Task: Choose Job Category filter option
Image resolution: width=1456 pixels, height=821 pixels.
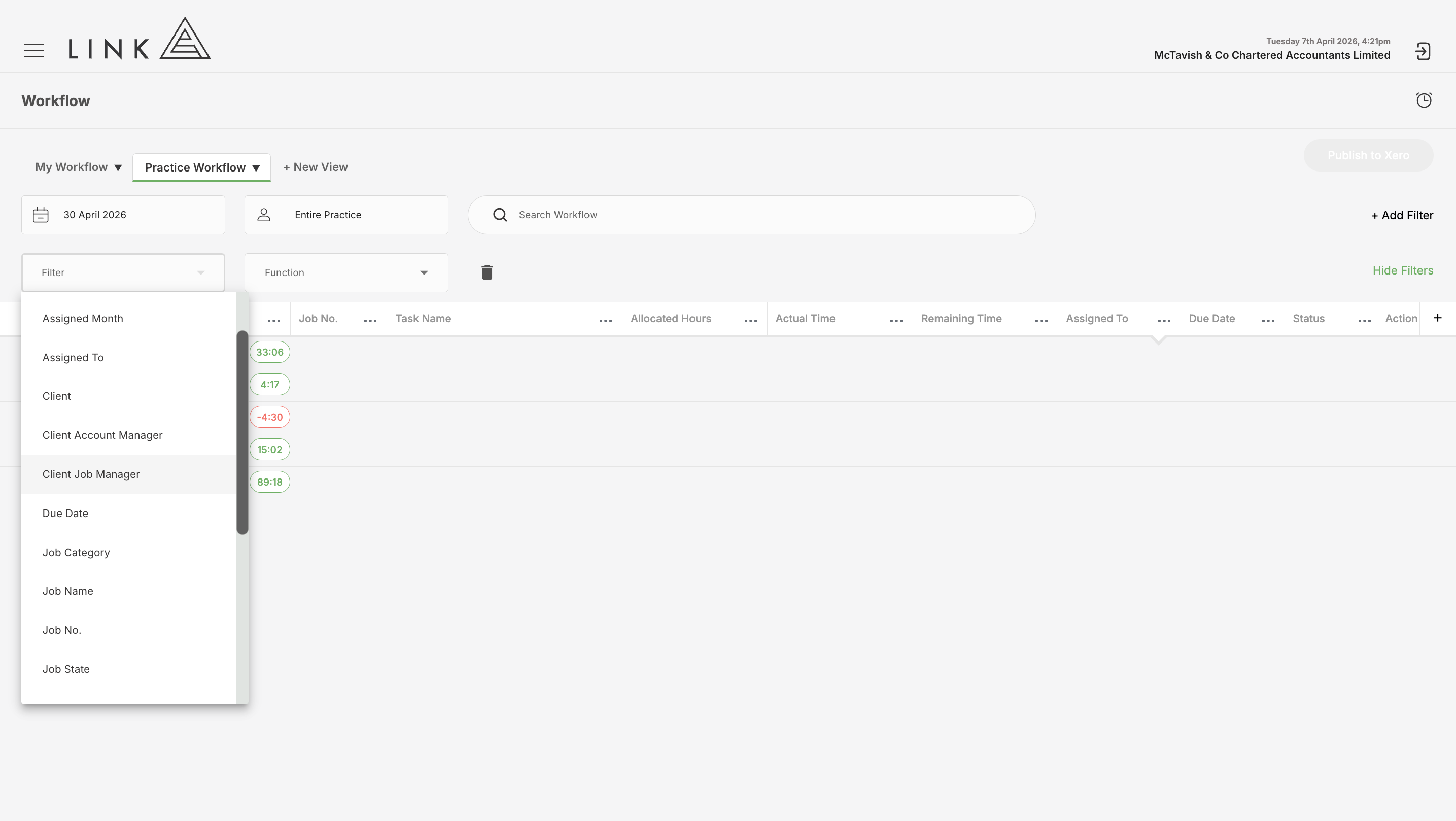Action: [x=129, y=553]
